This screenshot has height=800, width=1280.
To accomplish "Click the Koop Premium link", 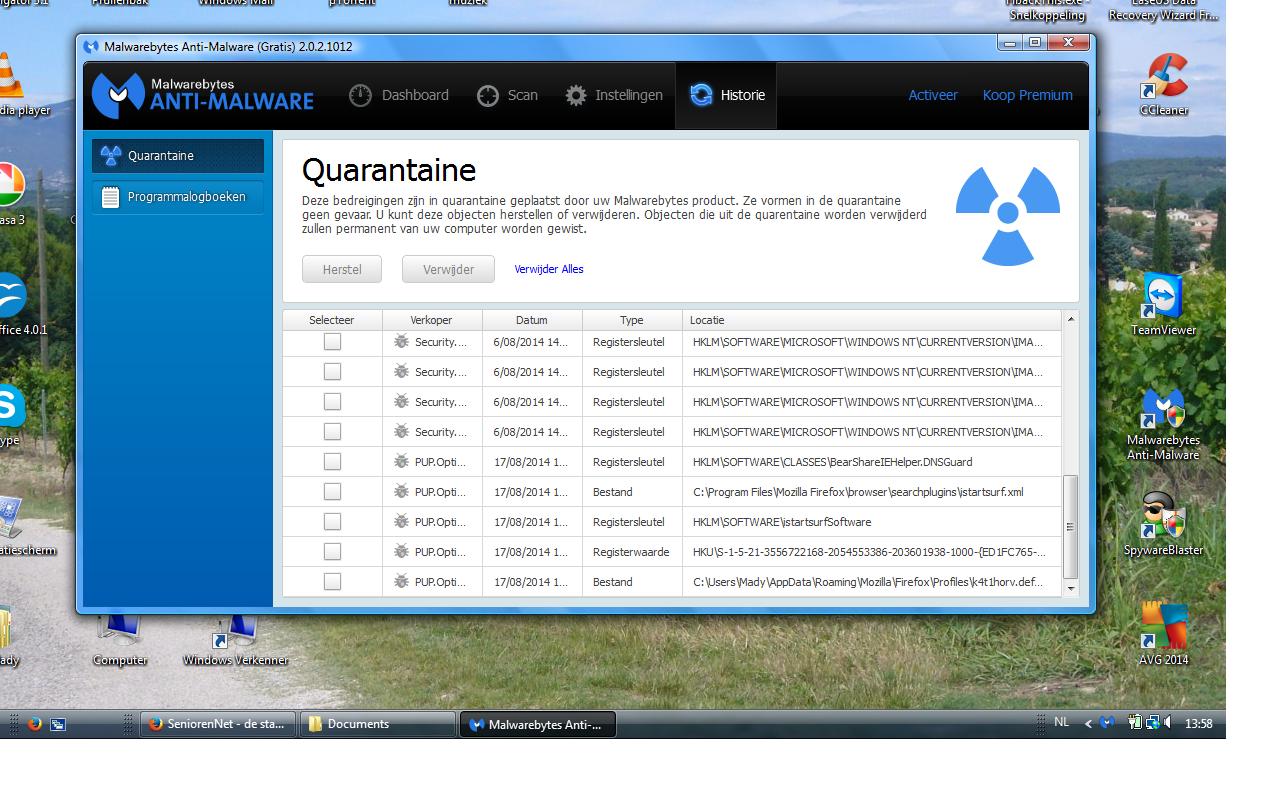I will point(1027,96).
